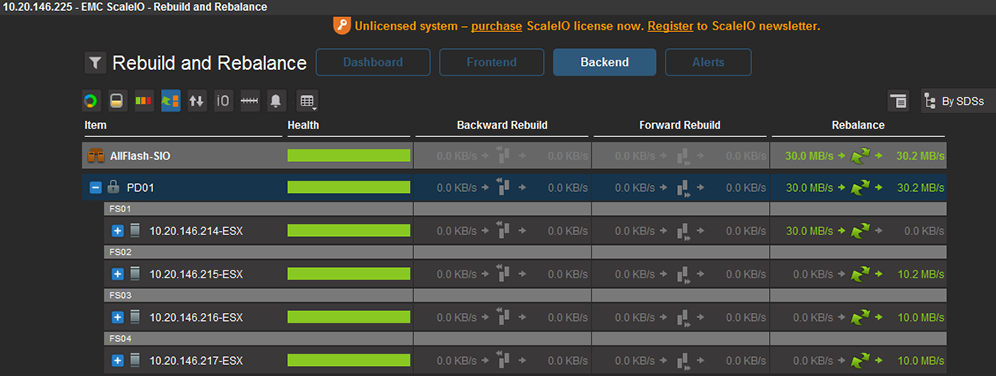Screen dimensions: 996x376
Task: Open the By SDSs grouping selector
Action: (958, 100)
